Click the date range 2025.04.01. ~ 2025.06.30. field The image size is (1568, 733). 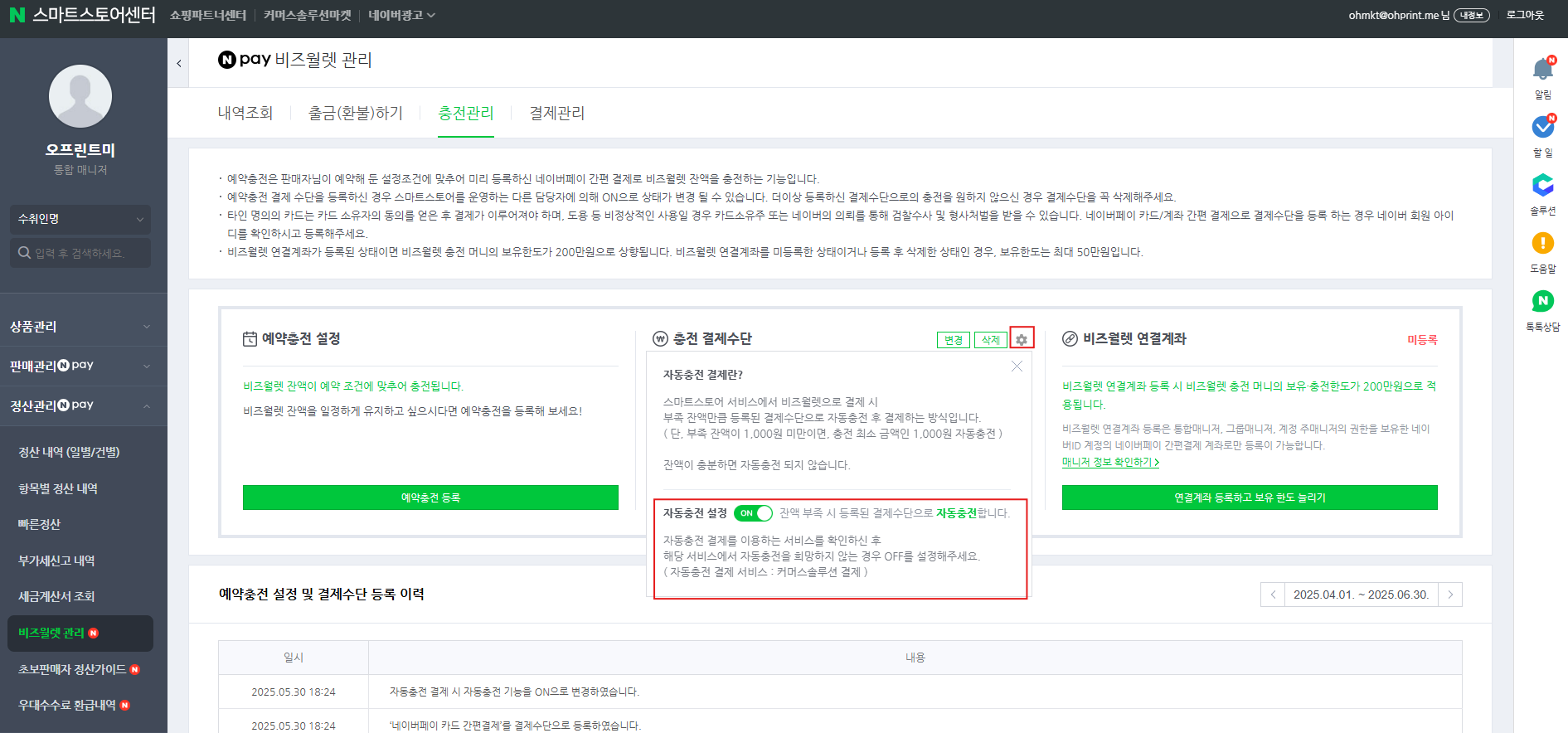pos(1362,595)
